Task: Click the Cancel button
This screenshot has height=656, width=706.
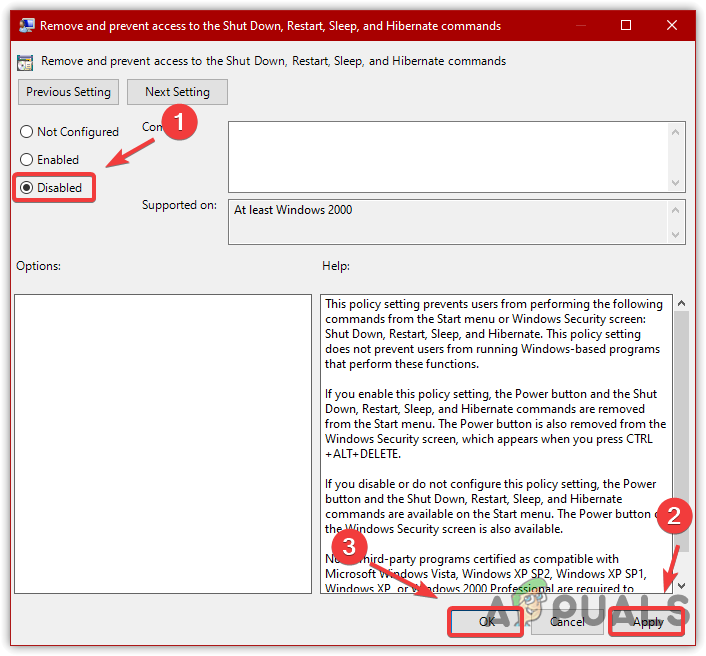Action: 567,622
